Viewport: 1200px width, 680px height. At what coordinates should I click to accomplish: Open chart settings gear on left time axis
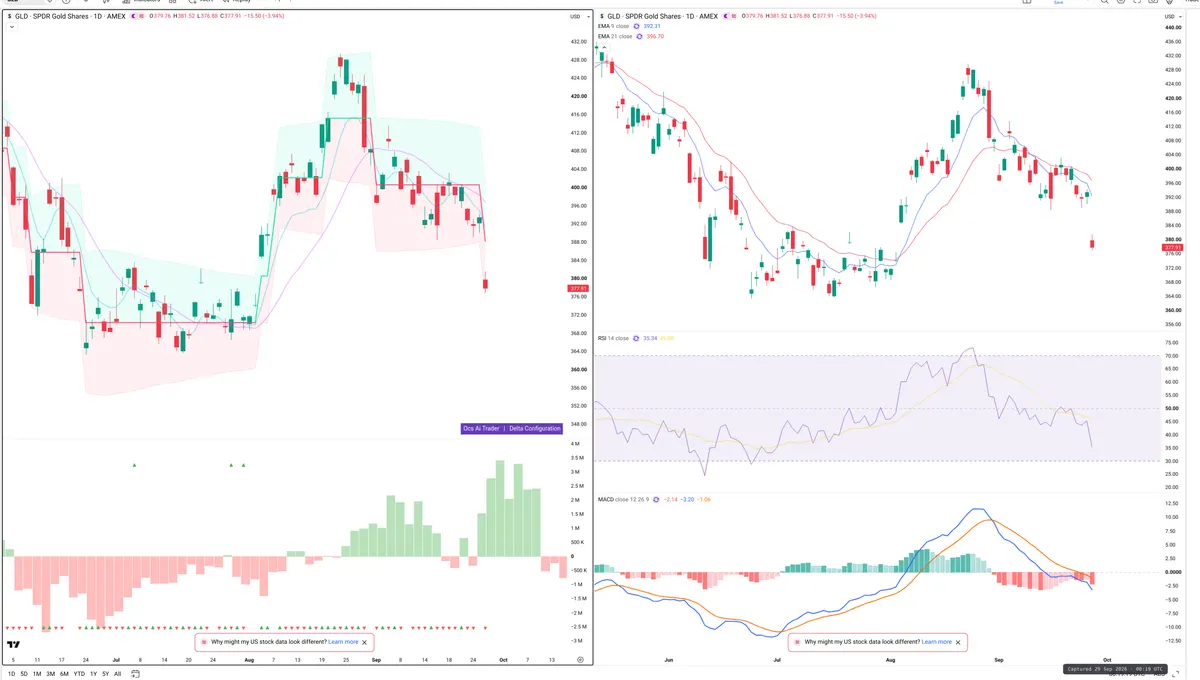pos(580,660)
